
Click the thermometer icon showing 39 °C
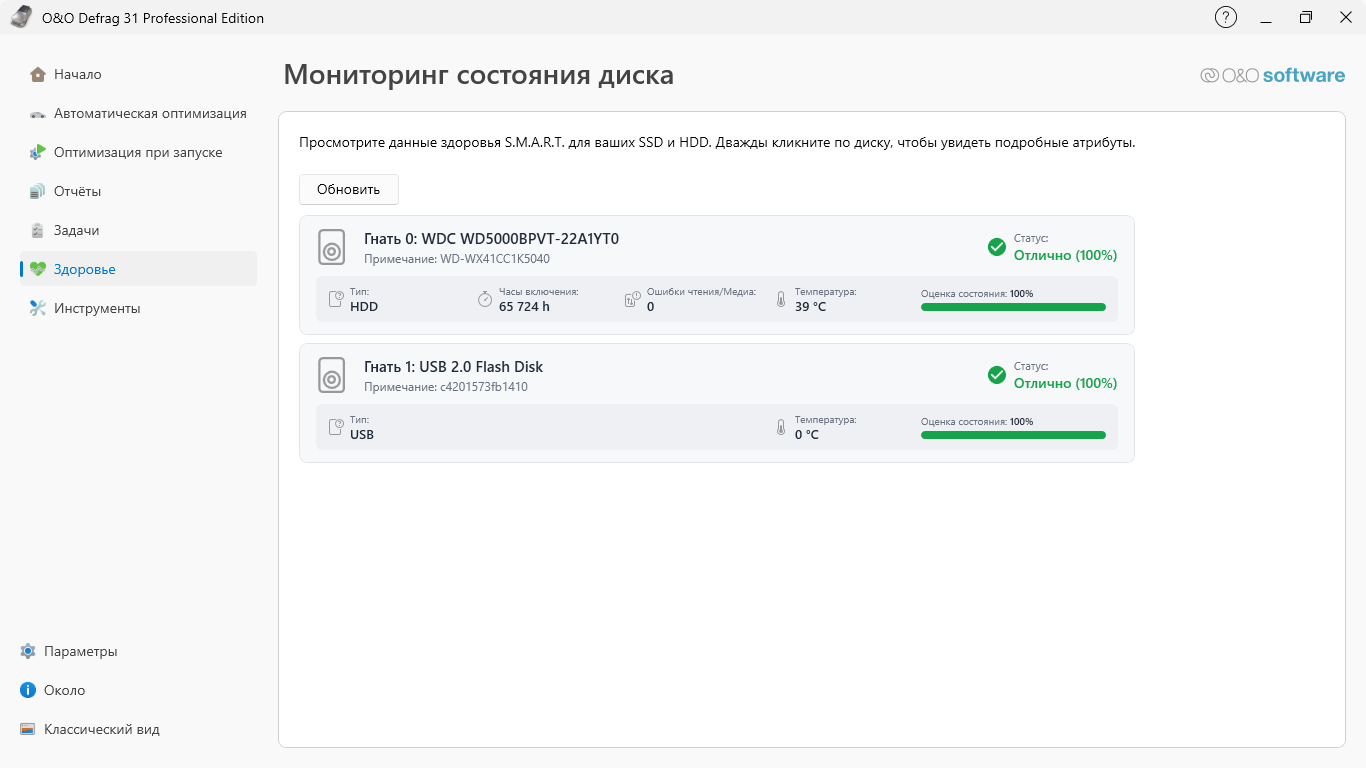click(x=781, y=299)
